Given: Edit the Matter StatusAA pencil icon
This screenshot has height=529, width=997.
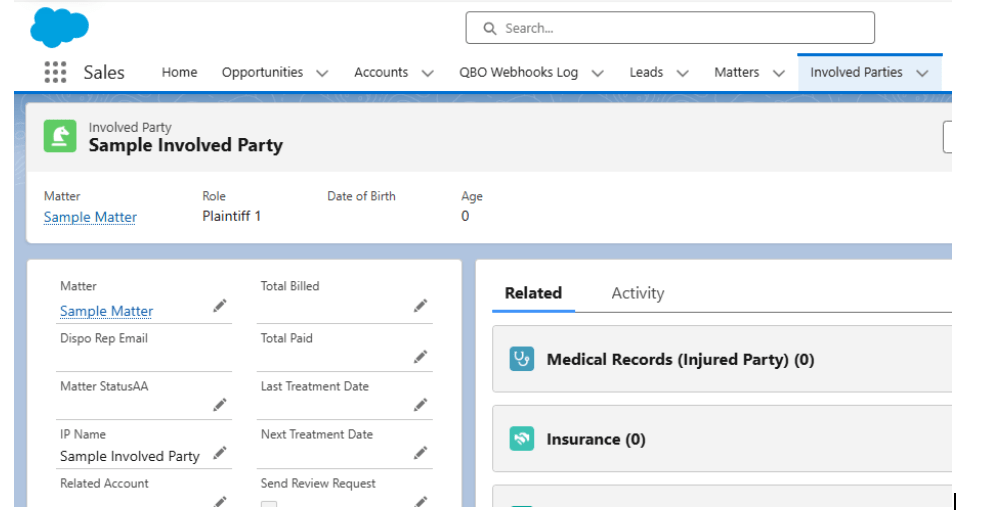Looking at the screenshot, I should pos(220,405).
